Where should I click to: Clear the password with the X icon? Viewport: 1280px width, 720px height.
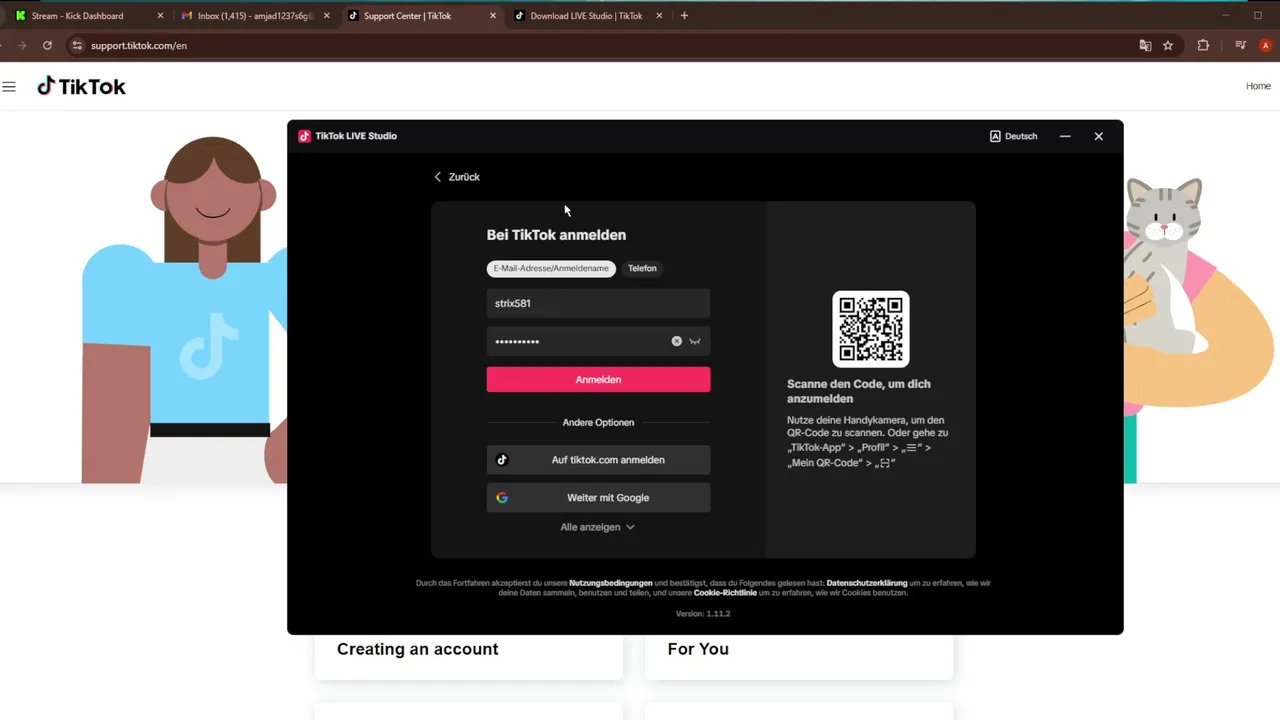tap(677, 341)
